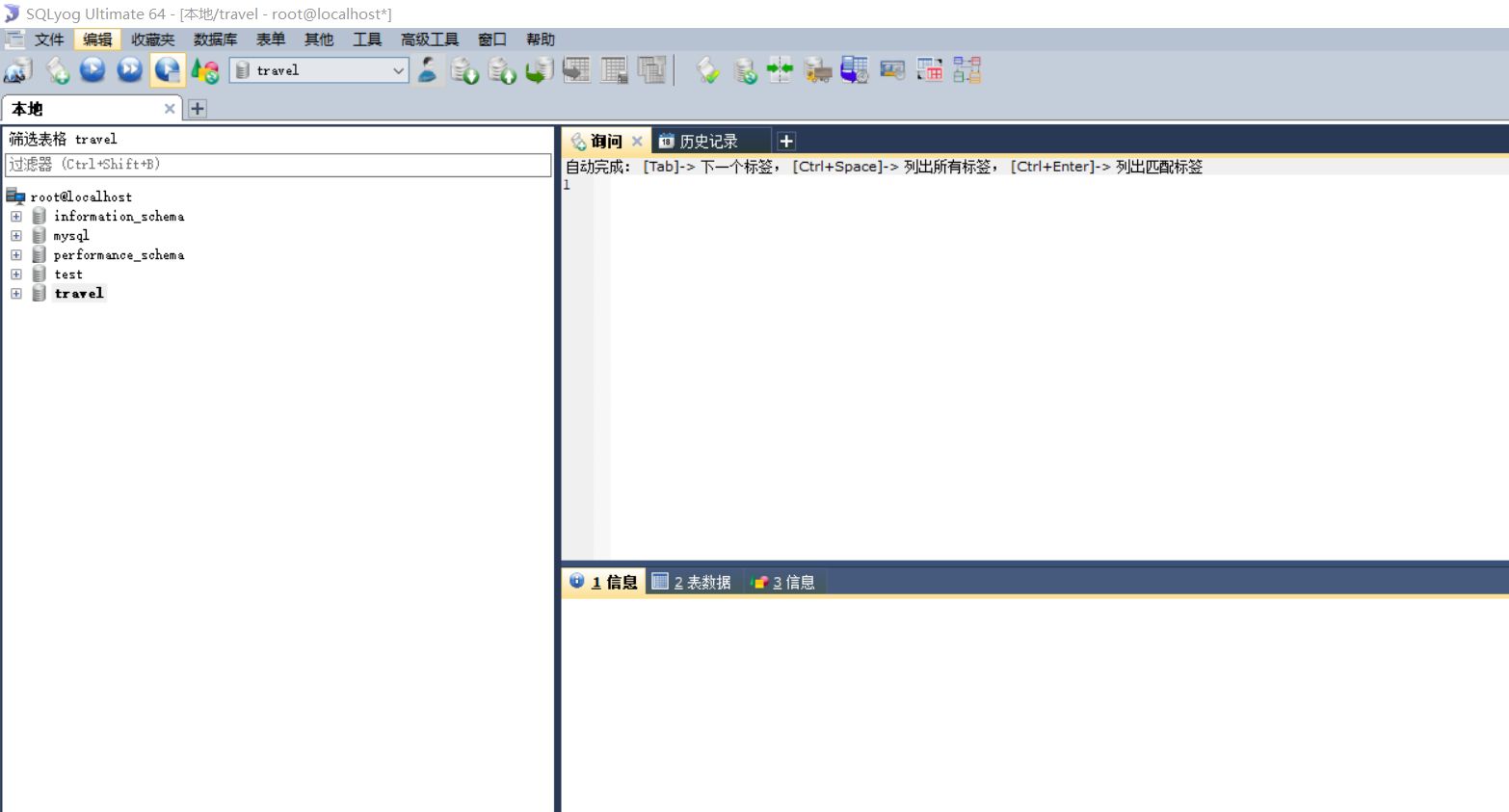The height and width of the screenshot is (812, 1509).
Task: Select the information_schema database
Action: (x=119, y=217)
